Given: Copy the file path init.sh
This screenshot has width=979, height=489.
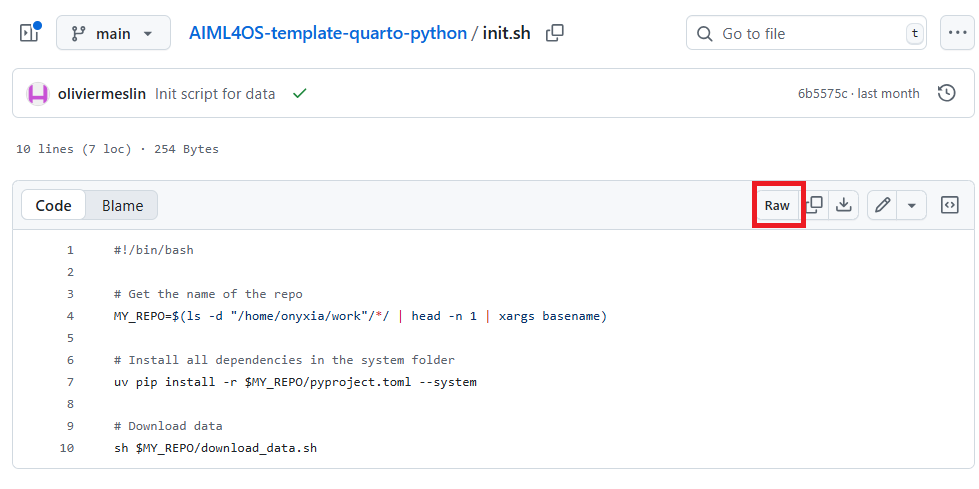Looking at the screenshot, I should (554, 33).
